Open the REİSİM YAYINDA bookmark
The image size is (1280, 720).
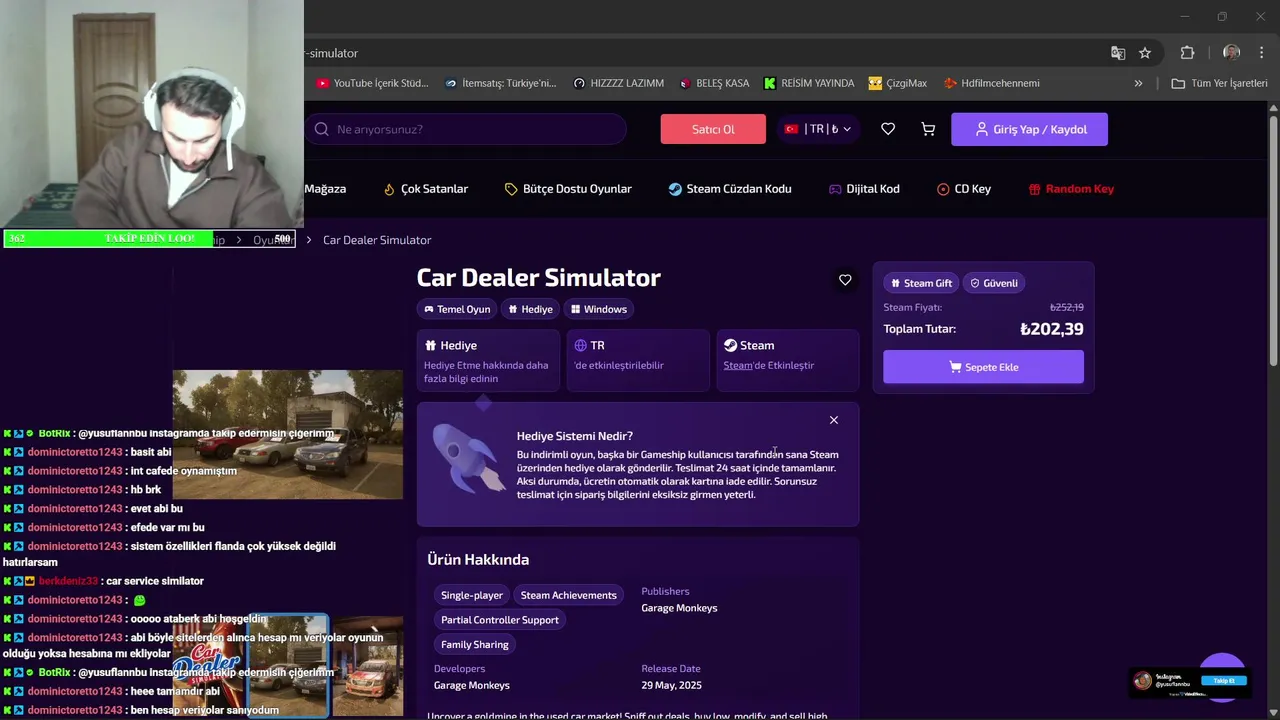[x=809, y=83]
